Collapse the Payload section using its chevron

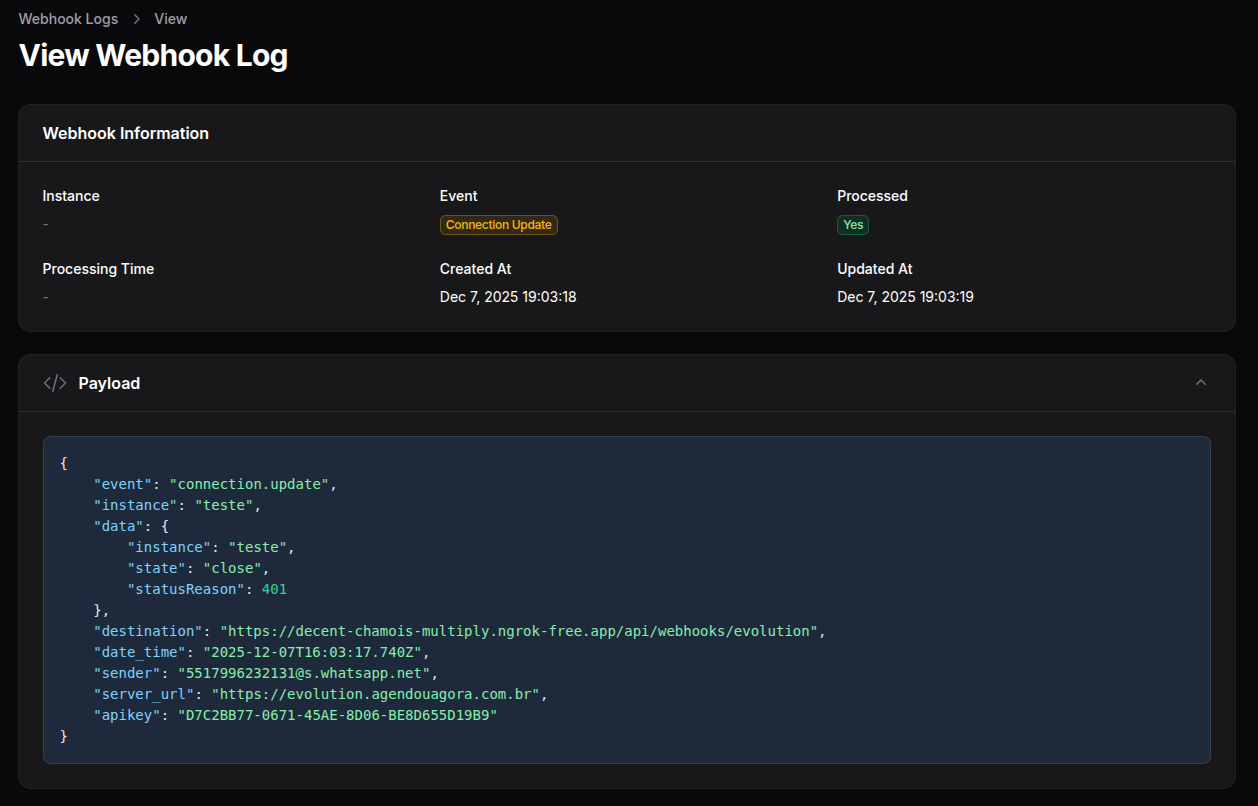[x=1201, y=382]
